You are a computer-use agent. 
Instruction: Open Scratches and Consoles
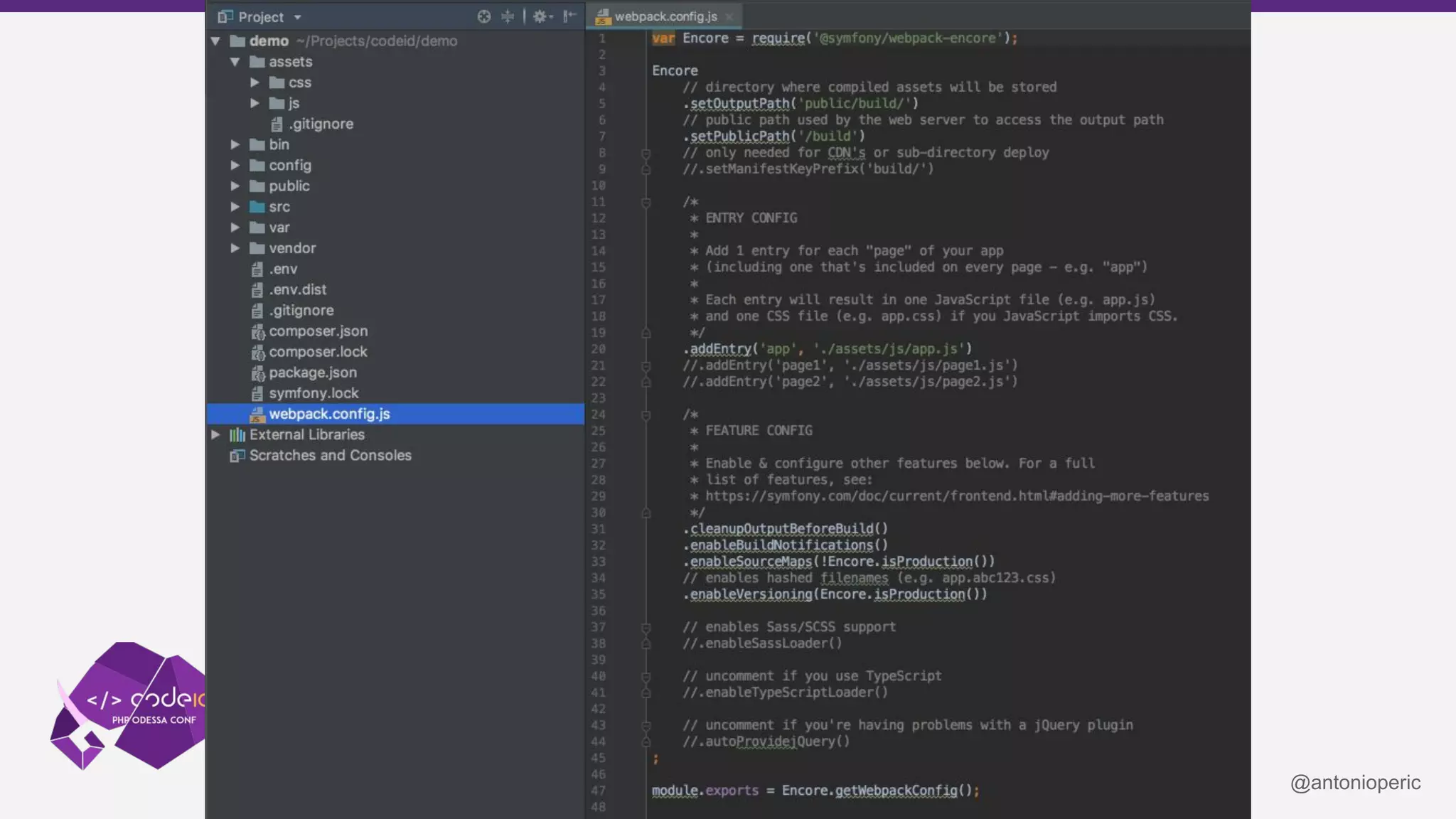coord(330,456)
